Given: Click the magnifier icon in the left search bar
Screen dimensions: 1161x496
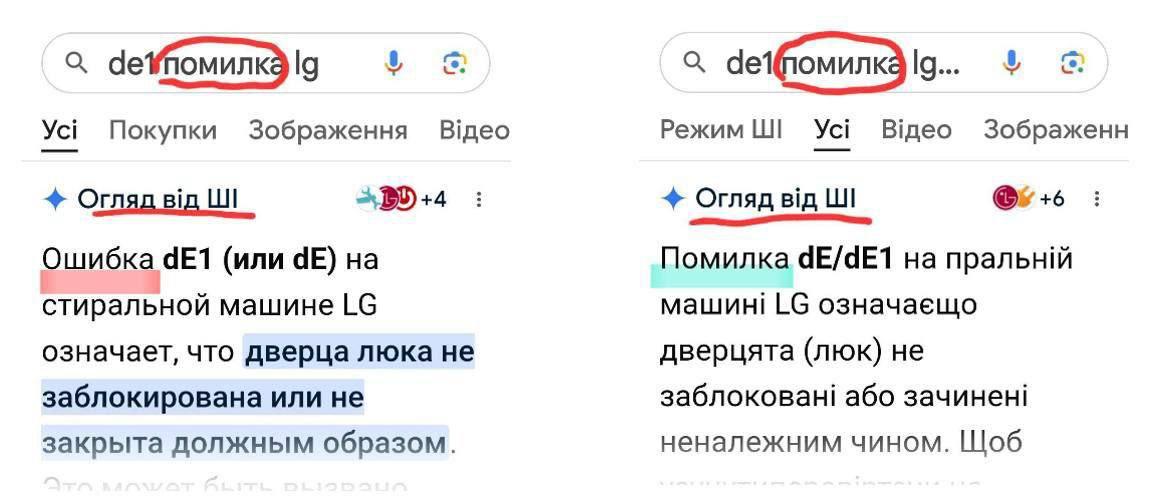Looking at the screenshot, I should coord(76,64).
